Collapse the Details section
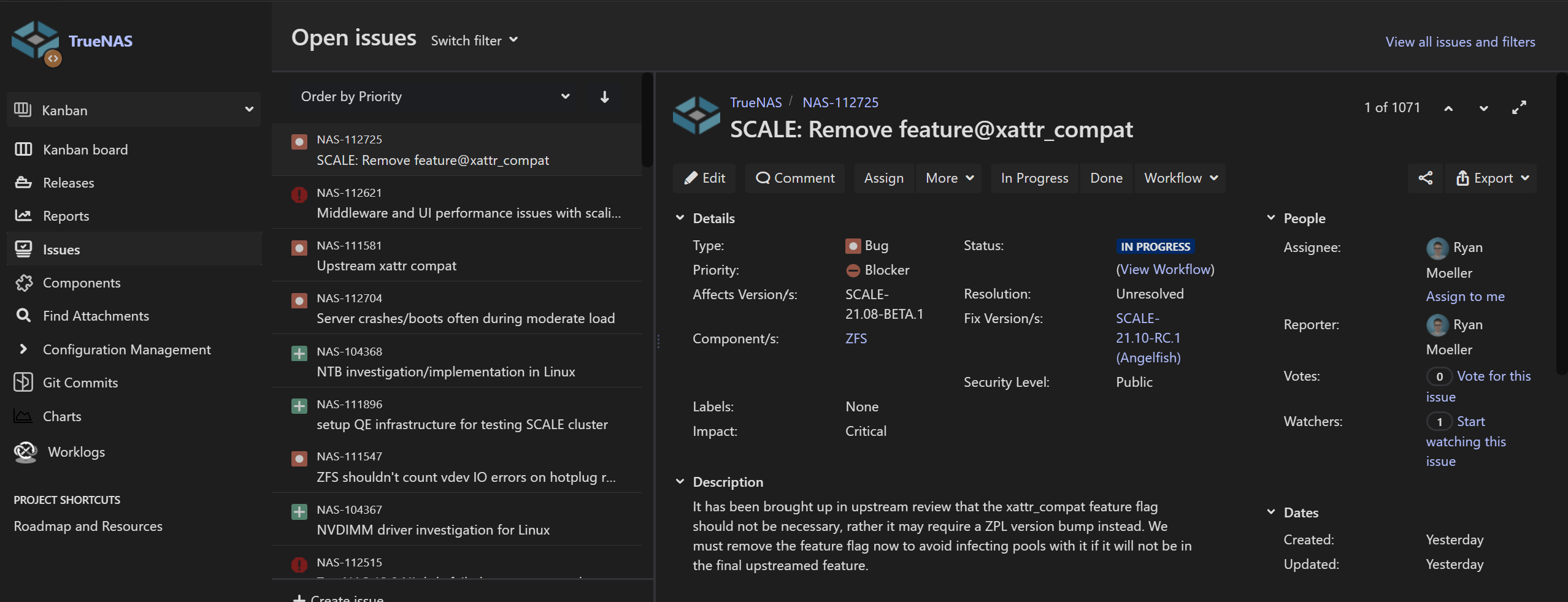 pos(680,218)
